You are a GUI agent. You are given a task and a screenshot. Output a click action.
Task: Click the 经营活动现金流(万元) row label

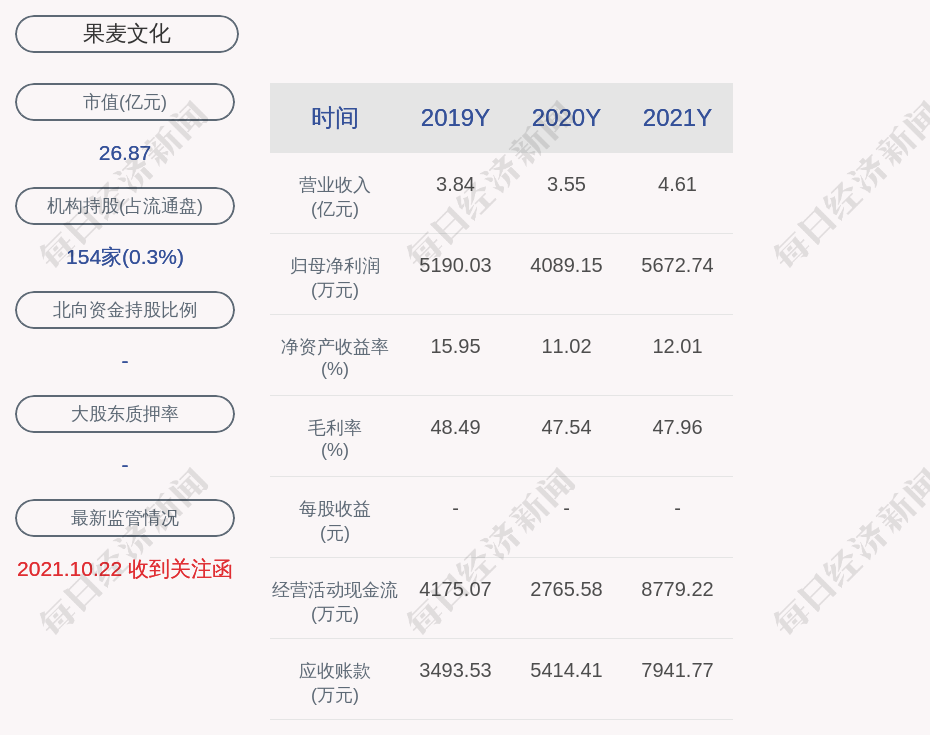point(334,602)
